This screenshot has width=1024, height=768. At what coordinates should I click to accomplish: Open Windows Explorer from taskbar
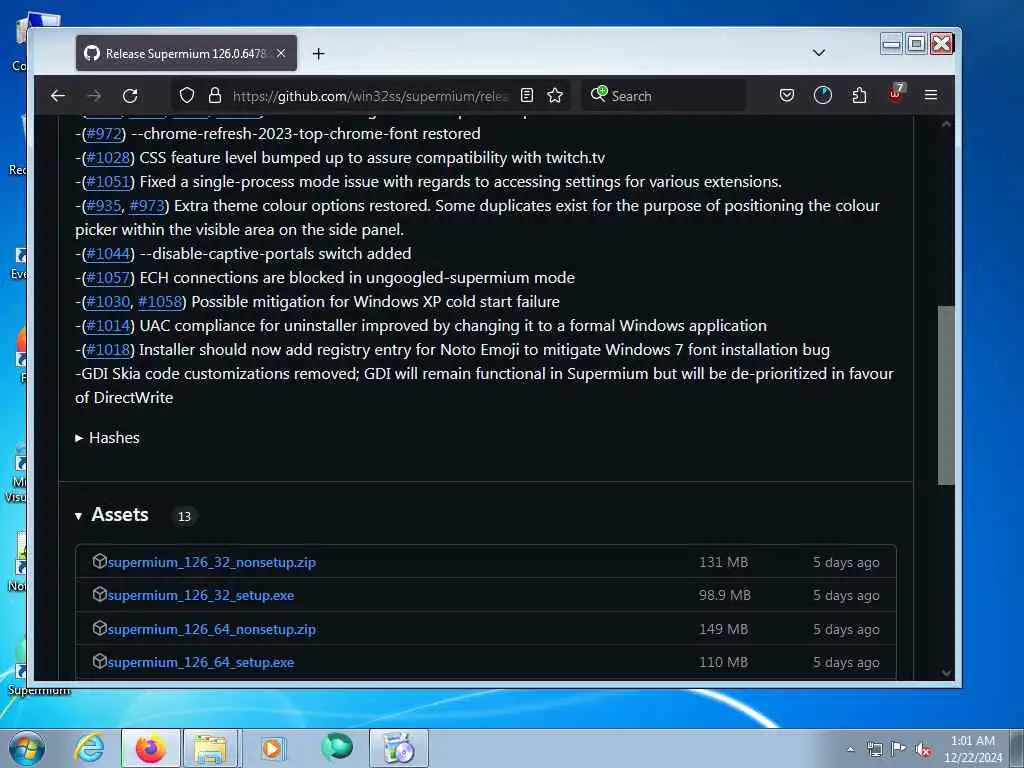click(x=210, y=748)
